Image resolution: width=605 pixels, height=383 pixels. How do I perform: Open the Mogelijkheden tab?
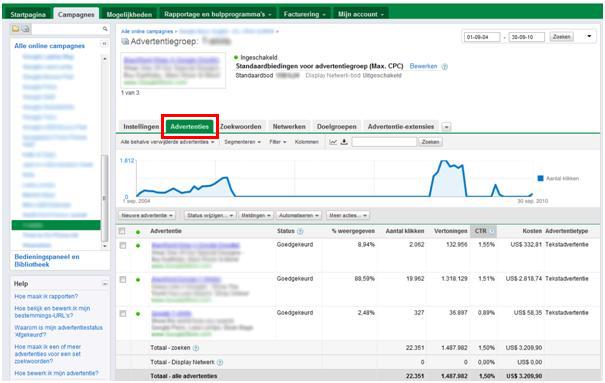click(129, 14)
